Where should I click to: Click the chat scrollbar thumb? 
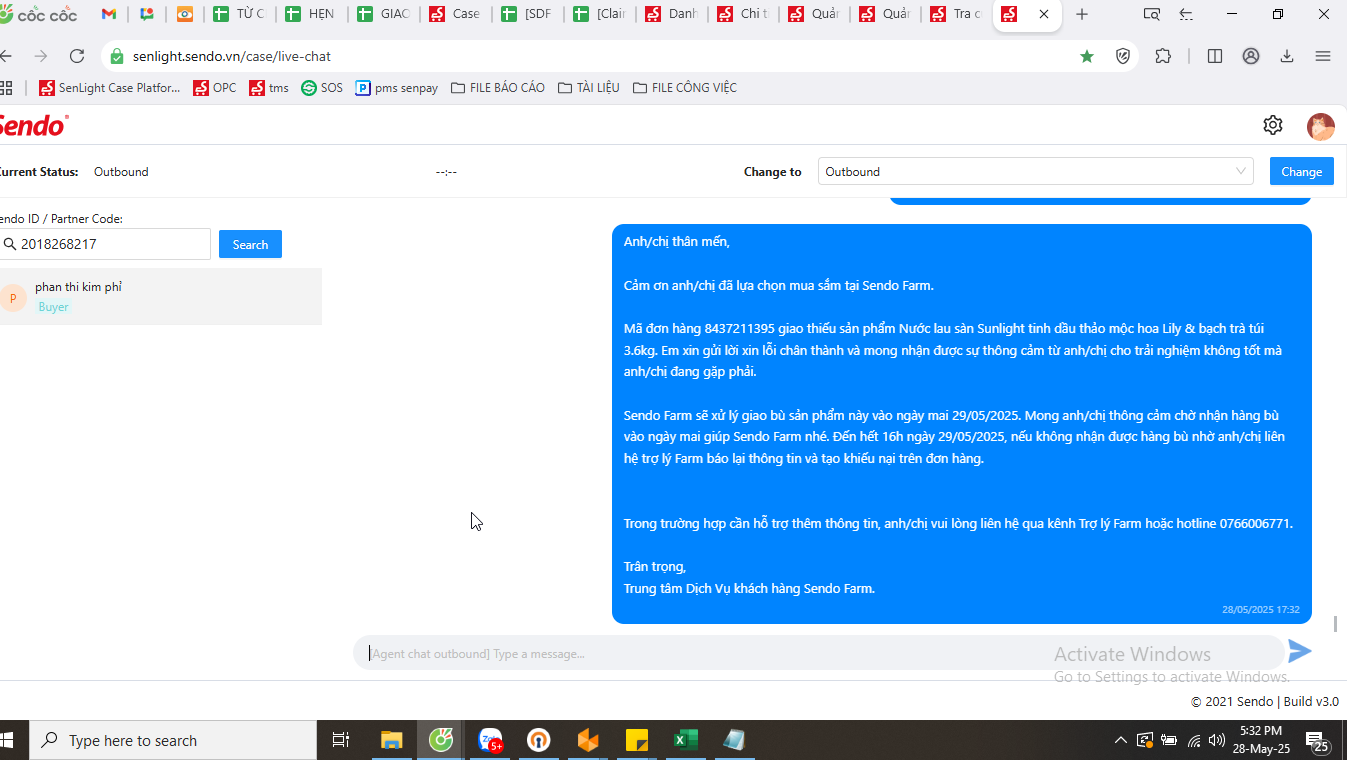pos(1335,624)
